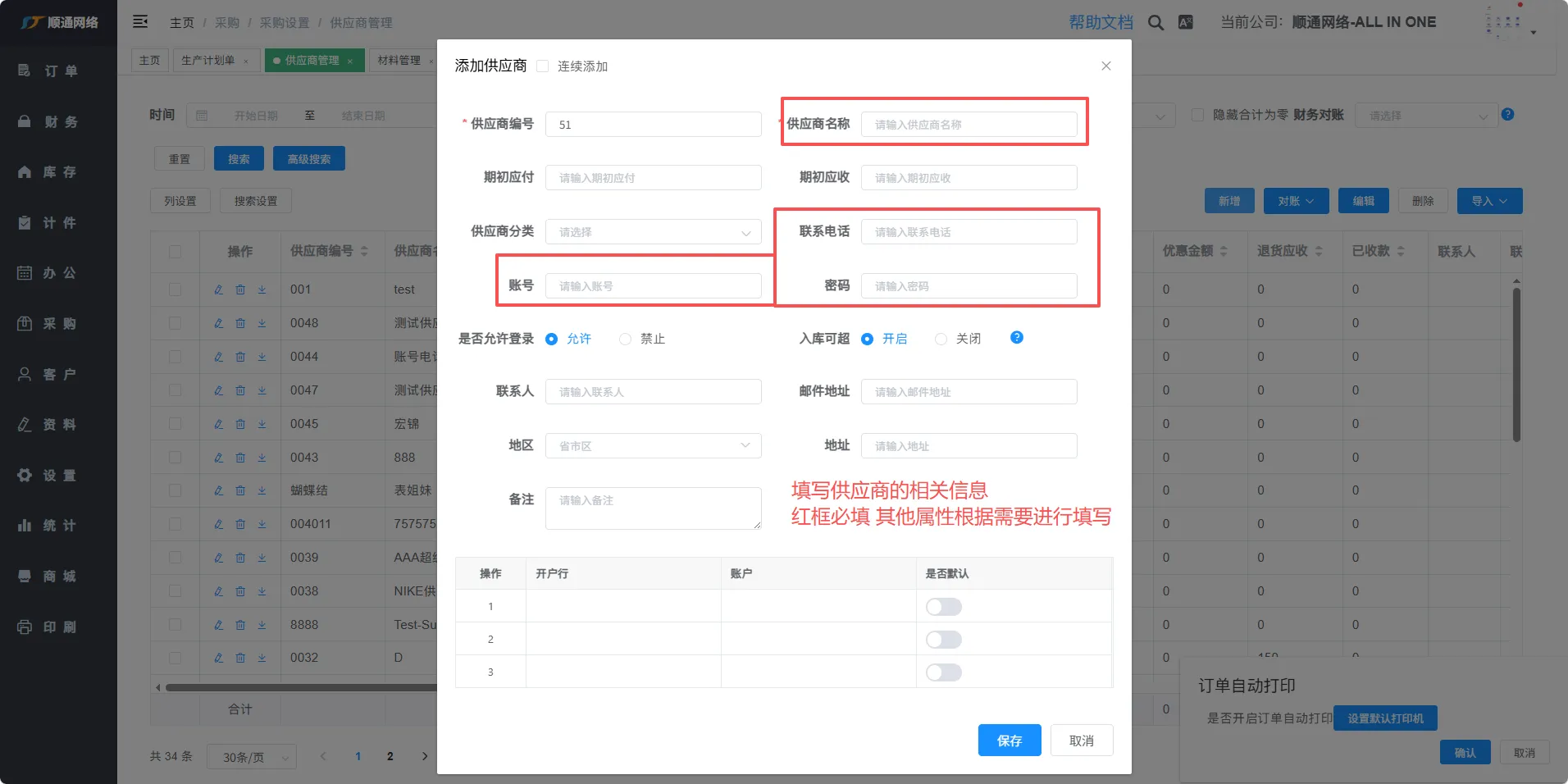This screenshot has width=1568, height=784.
Task: Click the edit pencil icon for supplier 001
Action: coord(218,289)
